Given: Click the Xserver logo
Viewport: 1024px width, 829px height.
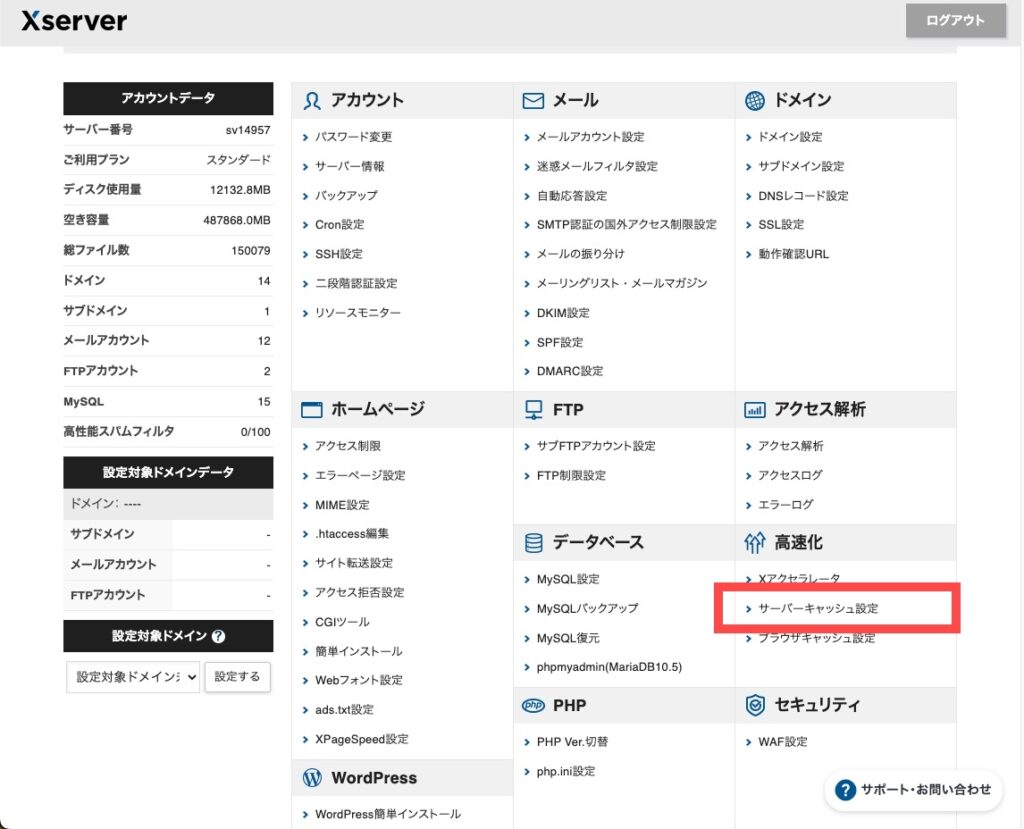Looking at the screenshot, I should tap(74, 21).
